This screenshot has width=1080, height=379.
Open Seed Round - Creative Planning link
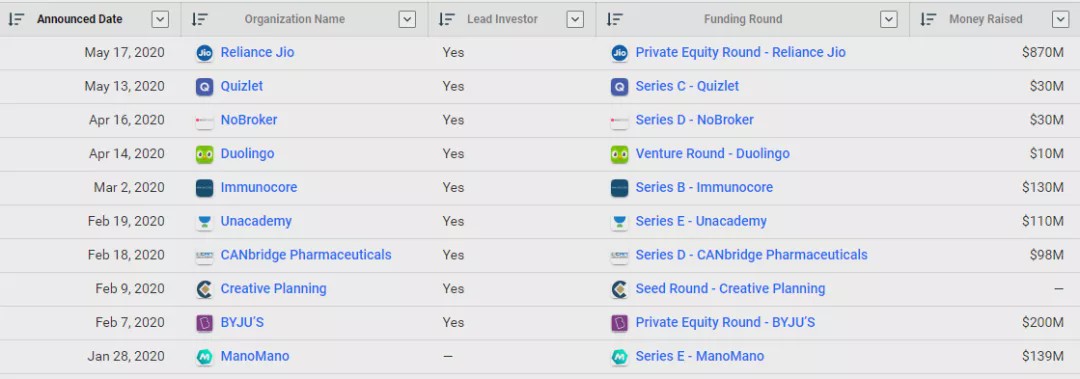point(730,289)
